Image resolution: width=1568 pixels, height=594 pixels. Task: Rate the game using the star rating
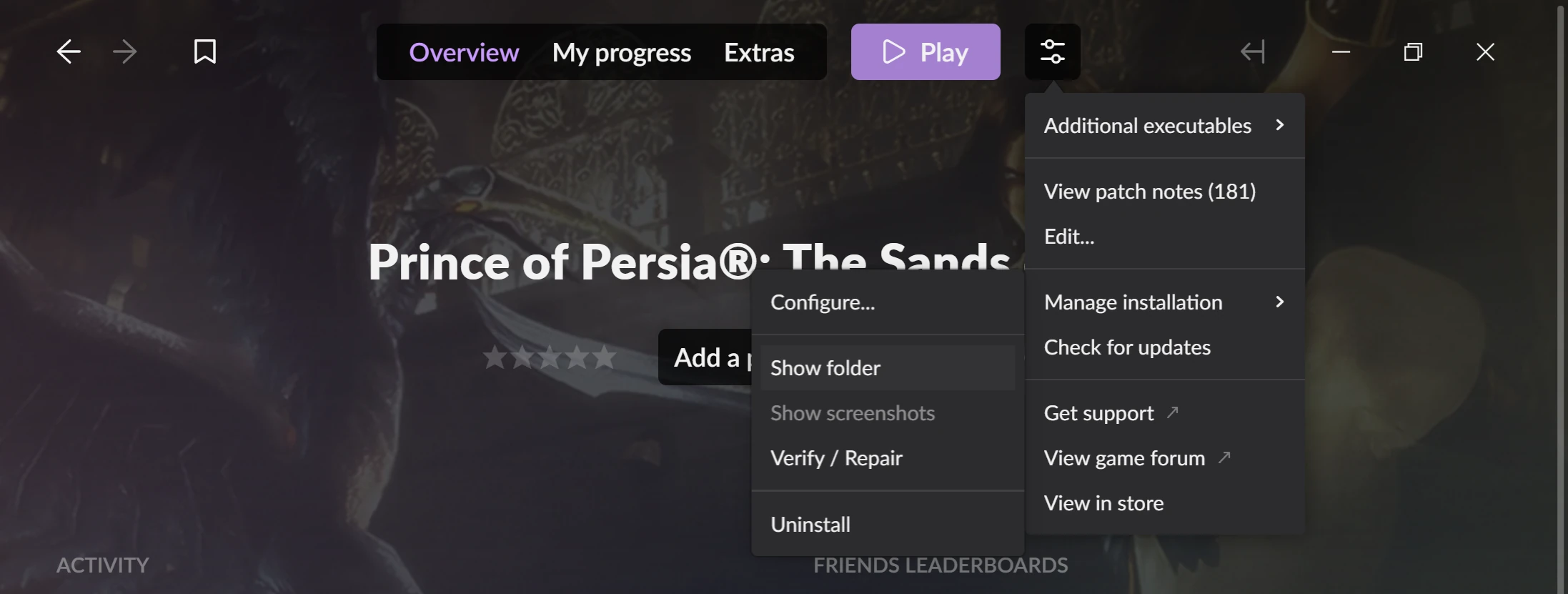[550, 357]
